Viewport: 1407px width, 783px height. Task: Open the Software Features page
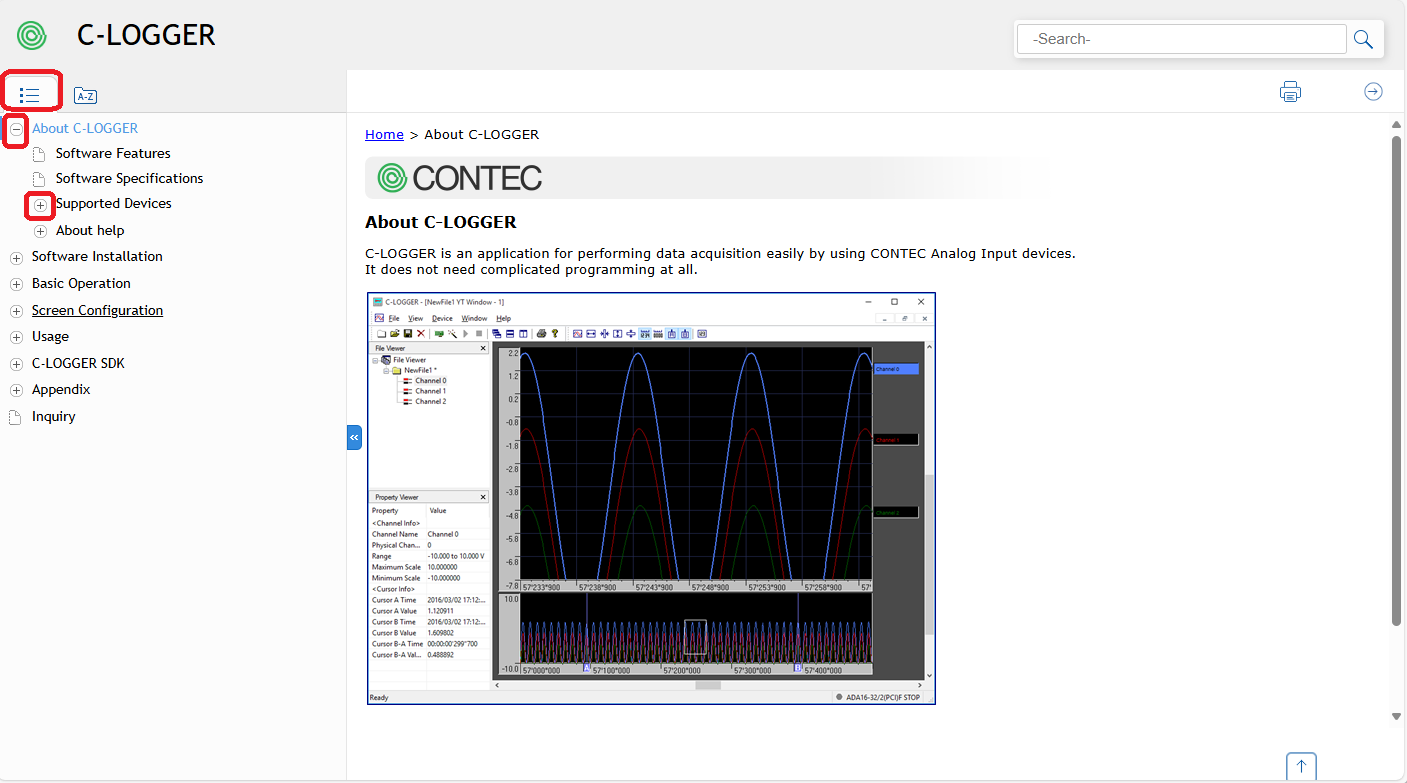coord(113,153)
